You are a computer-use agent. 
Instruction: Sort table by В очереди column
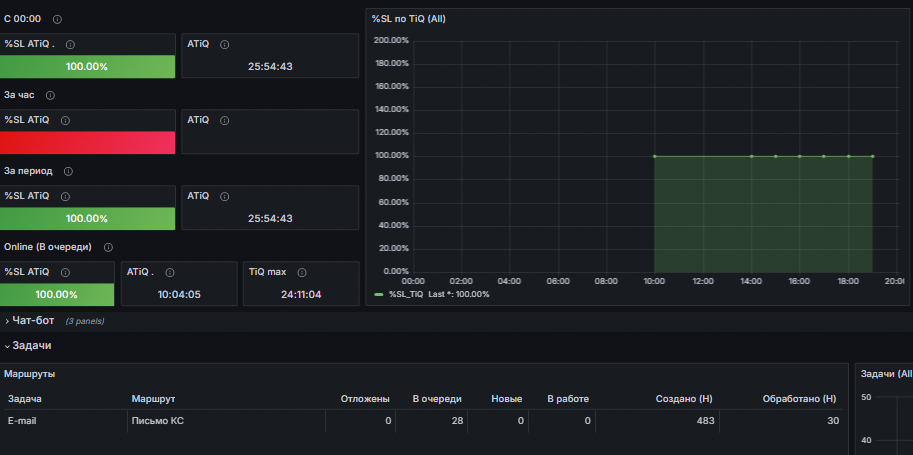click(437, 399)
